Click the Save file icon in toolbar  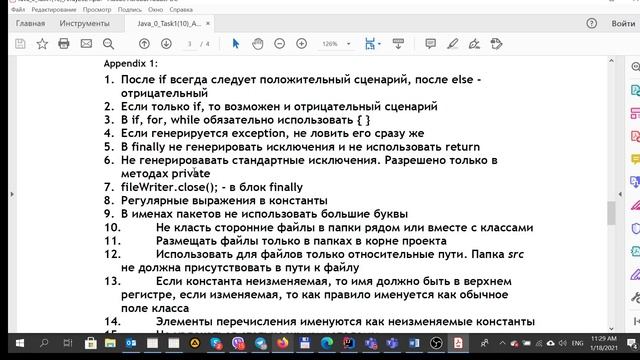pos(20,44)
